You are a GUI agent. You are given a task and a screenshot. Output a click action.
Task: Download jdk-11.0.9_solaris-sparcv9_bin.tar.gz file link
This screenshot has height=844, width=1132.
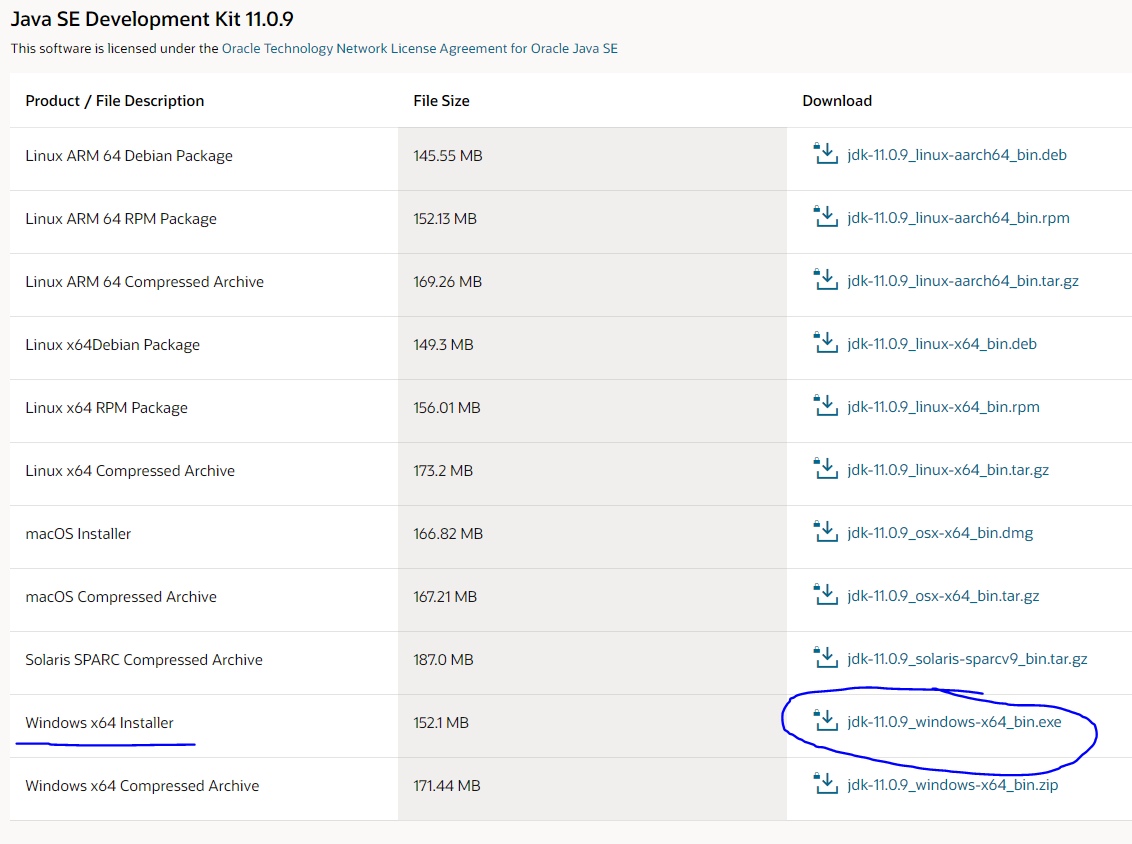[967, 658]
